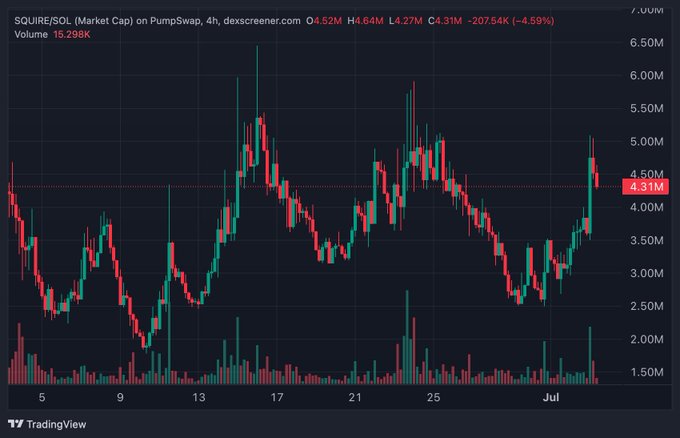Click date label 13 on time axis

[199, 397]
